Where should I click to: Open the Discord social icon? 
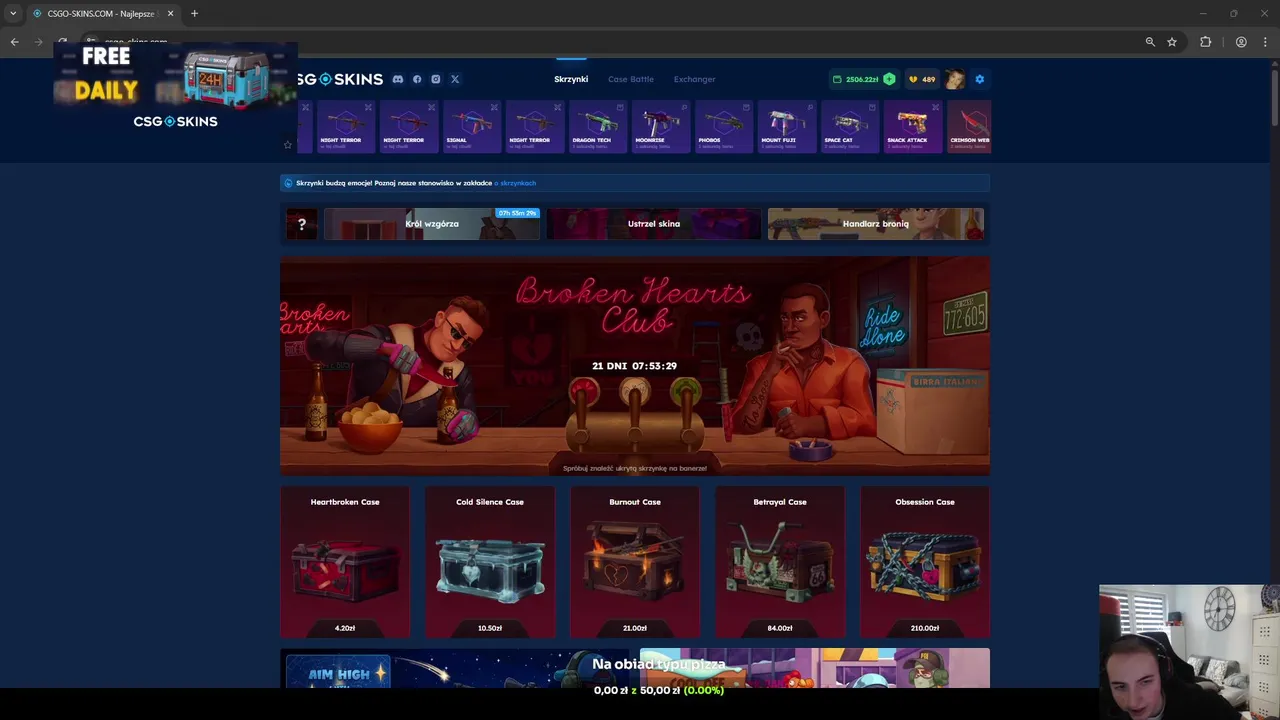(398, 79)
